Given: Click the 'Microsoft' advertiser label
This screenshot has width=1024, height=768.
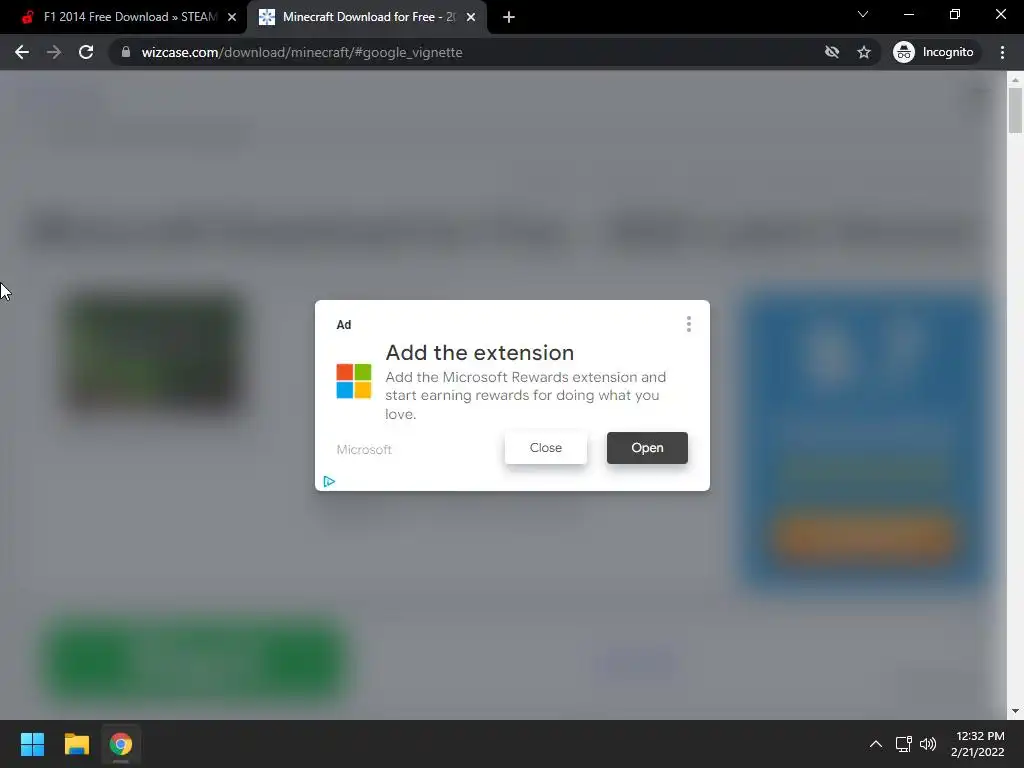Looking at the screenshot, I should [364, 449].
